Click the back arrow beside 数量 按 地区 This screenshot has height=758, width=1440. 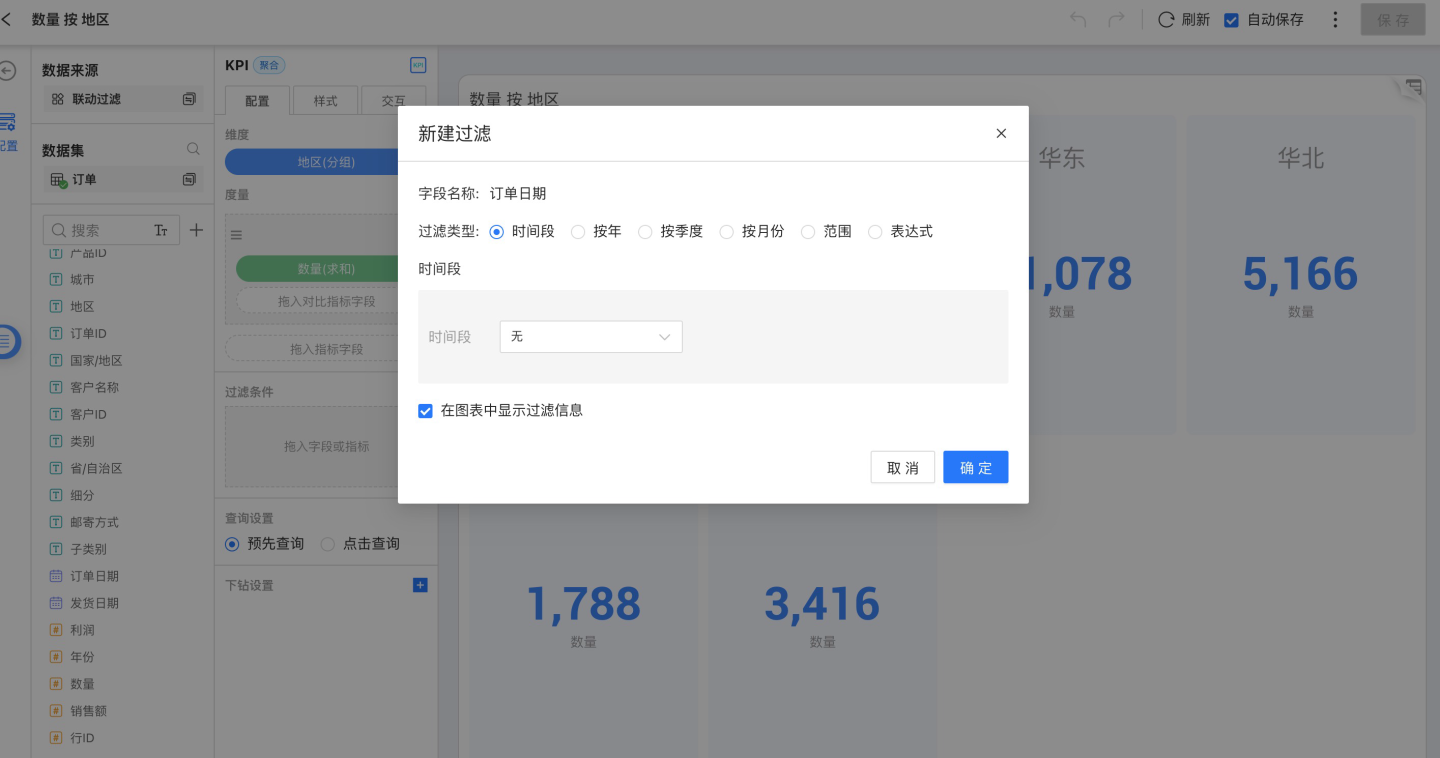(8, 19)
